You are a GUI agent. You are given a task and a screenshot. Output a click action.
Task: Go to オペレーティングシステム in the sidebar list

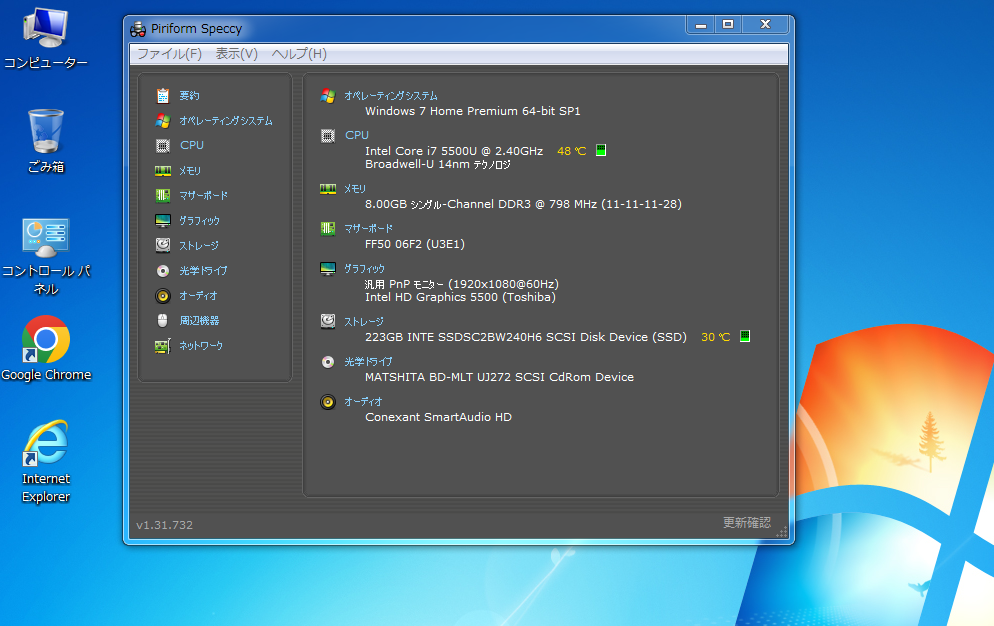(226, 121)
